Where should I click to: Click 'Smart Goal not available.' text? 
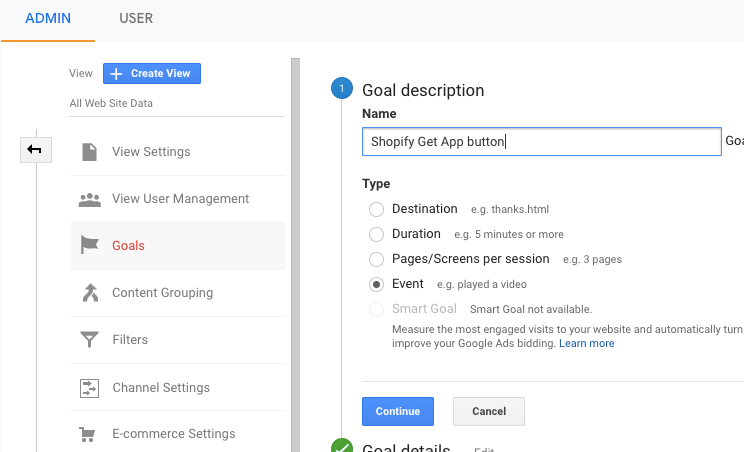coord(530,309)
